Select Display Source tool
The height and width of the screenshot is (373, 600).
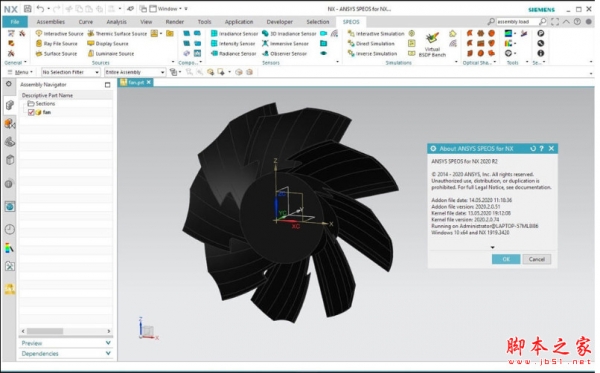[x=108, y=44]
